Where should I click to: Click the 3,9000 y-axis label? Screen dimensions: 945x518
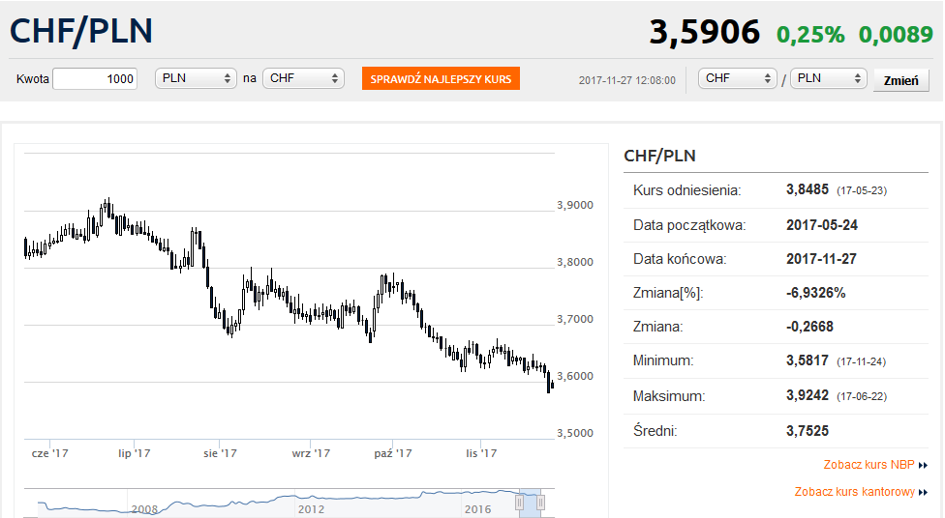pos(575,205)
